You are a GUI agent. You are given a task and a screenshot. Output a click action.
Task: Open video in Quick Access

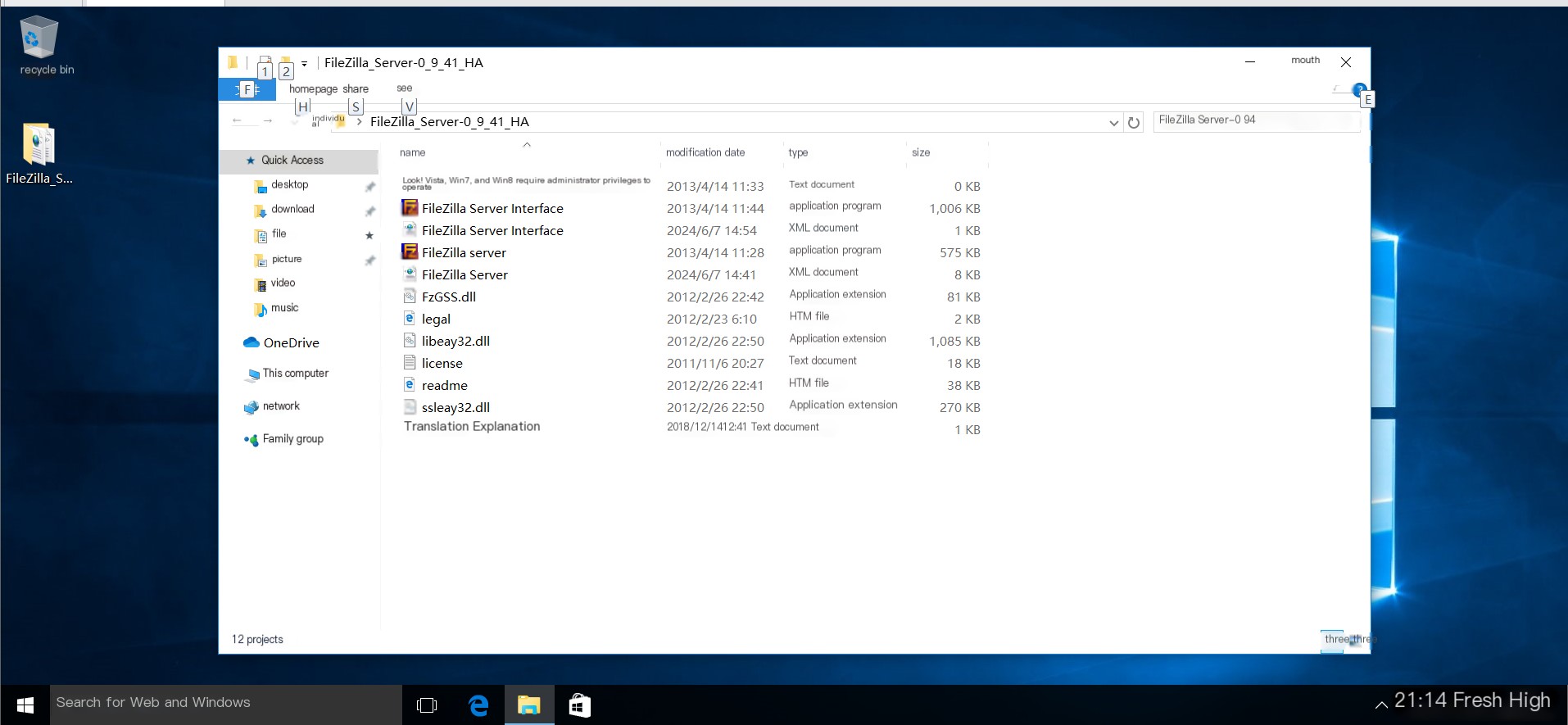(x=283, y=283)
